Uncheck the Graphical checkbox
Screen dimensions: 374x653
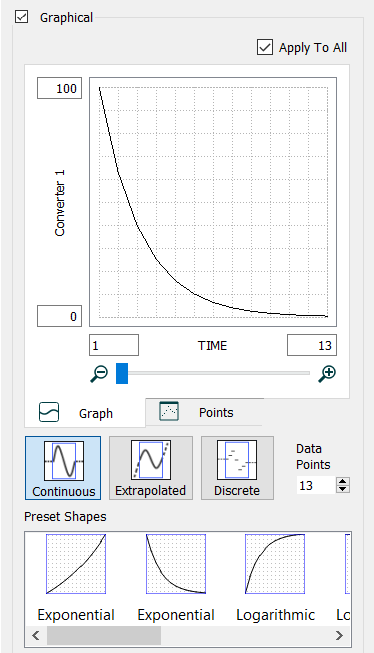coord(22,17)
